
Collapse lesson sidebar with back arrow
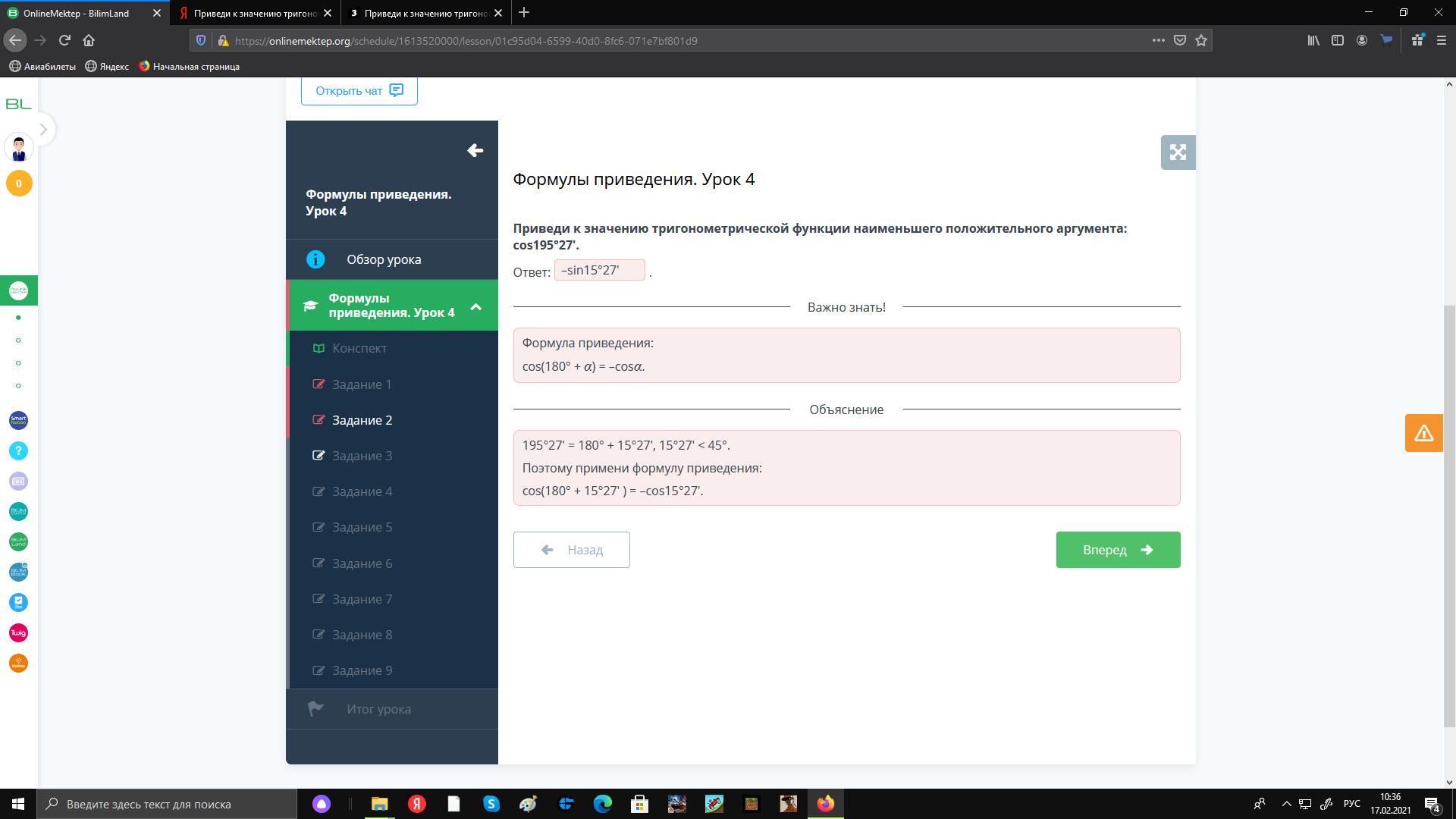tap(475, 150)
